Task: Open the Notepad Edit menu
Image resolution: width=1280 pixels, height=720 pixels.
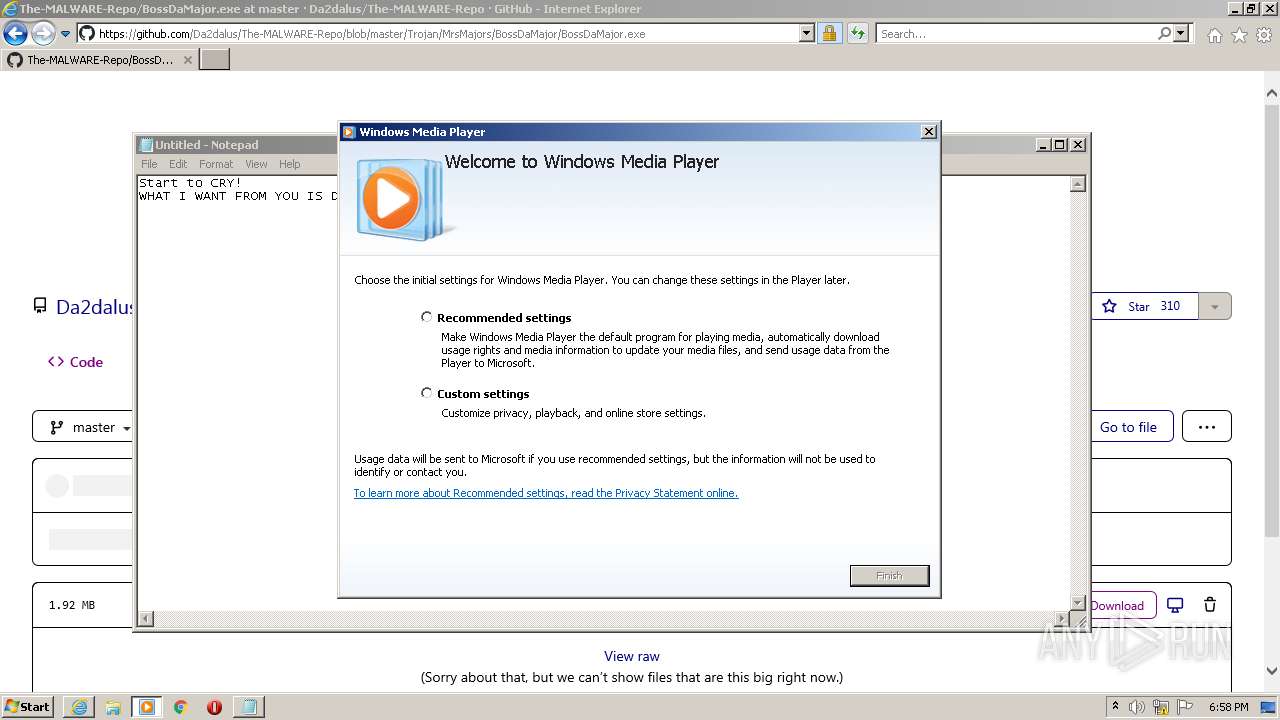Action: pos(178,164)
